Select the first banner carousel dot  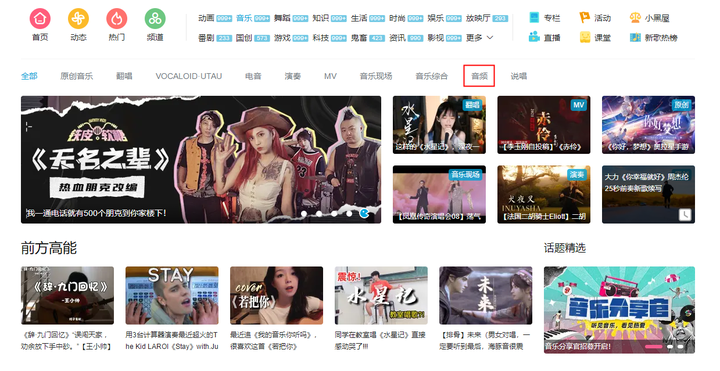[x=304, y=214]
